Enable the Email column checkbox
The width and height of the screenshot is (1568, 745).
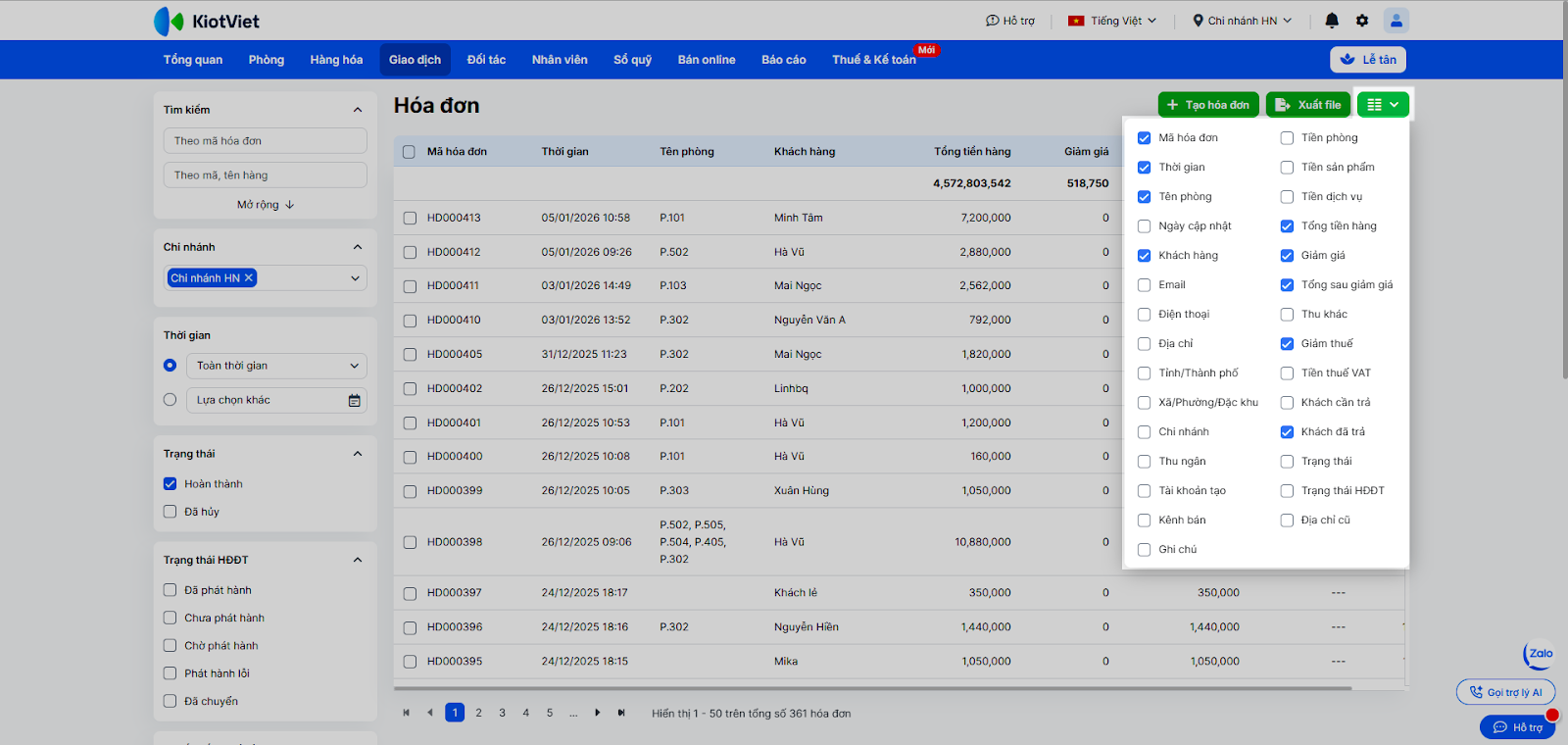1144,285
